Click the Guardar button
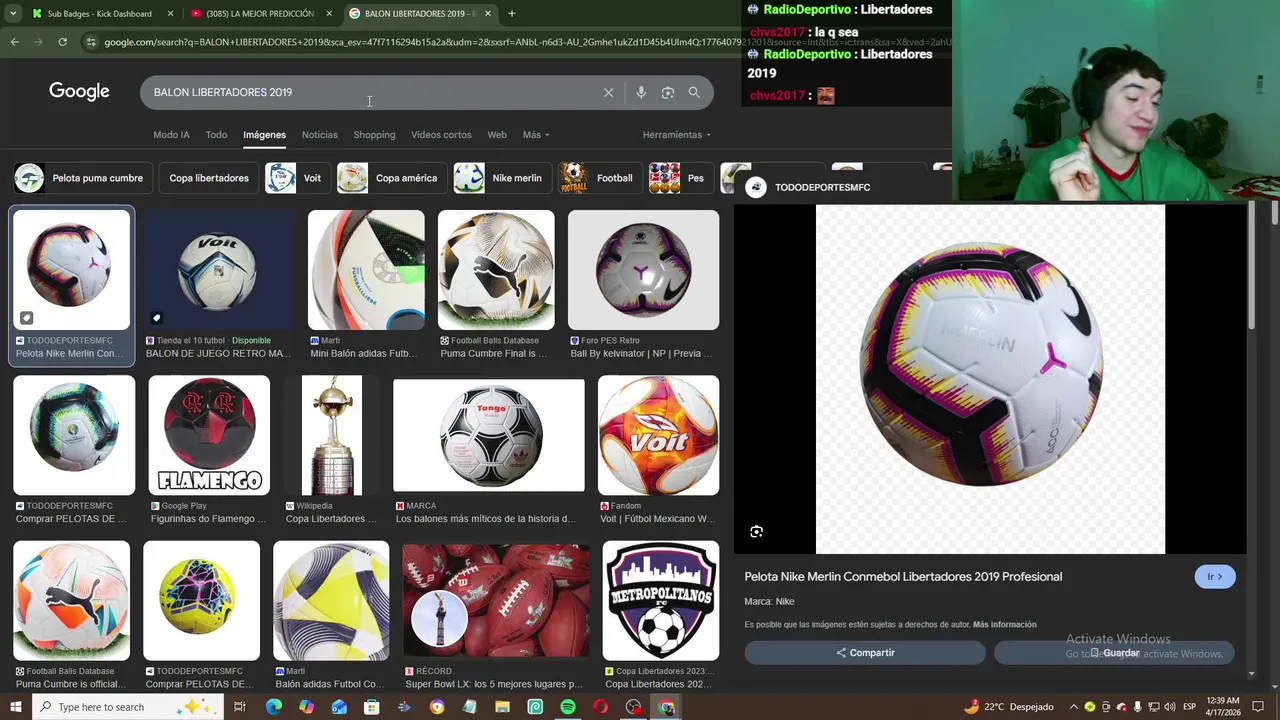Screen dimensions: 1280x720 coord(1114,653)
